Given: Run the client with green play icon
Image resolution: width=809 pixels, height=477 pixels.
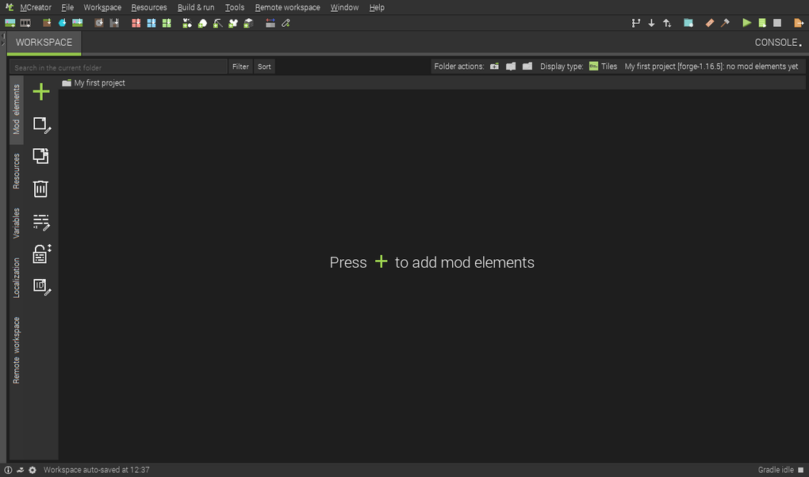Looking at the screenshot, I should point(746,23).
